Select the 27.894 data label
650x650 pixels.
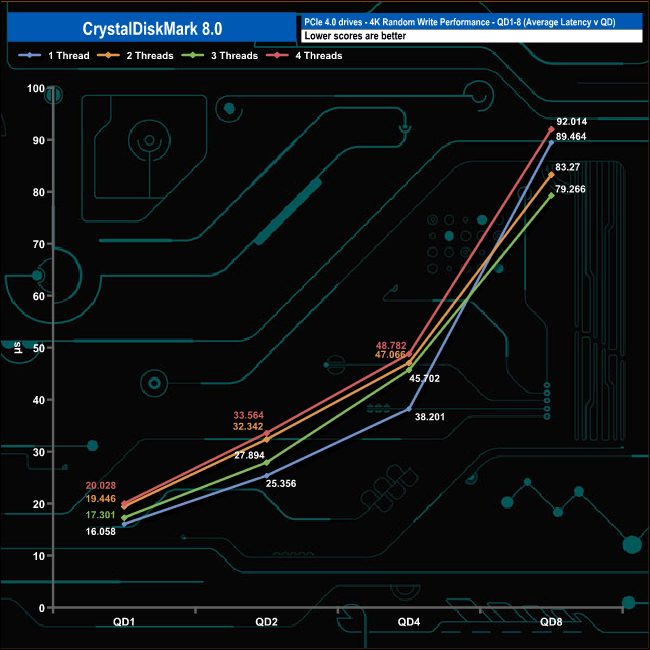pyautogui.click(x=249, y=455)
